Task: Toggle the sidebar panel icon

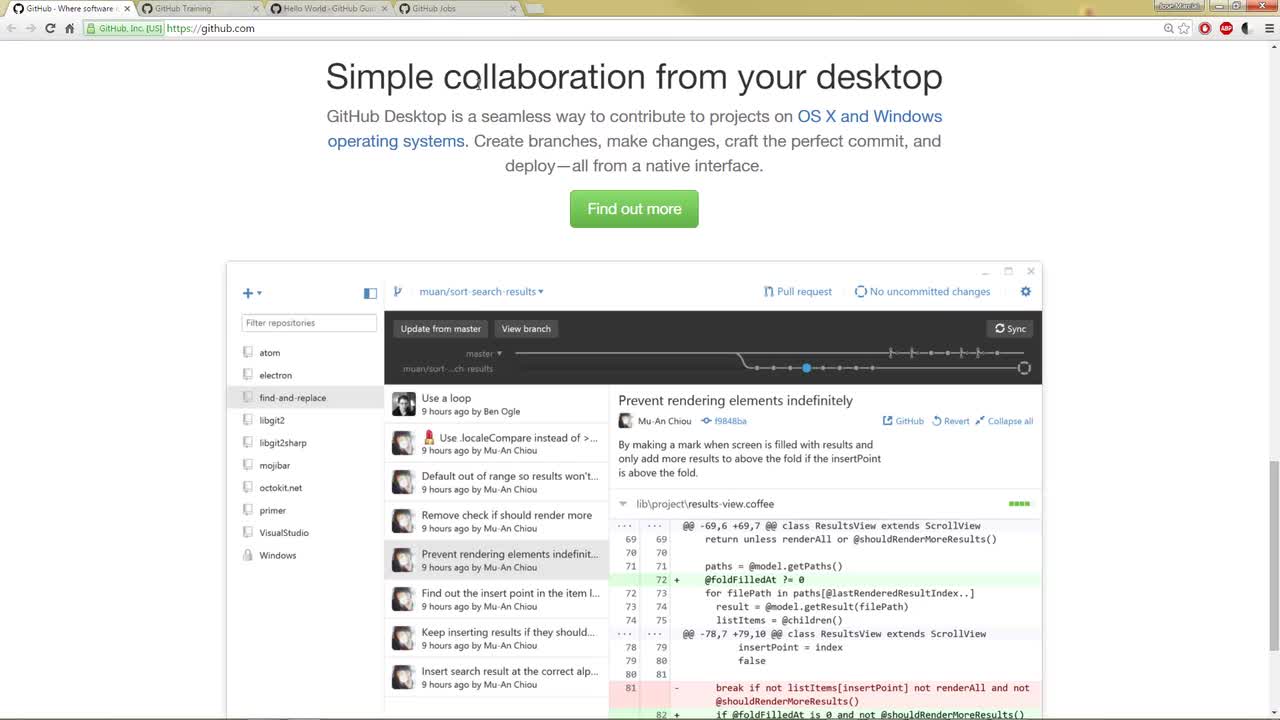Action: [370, 293]
